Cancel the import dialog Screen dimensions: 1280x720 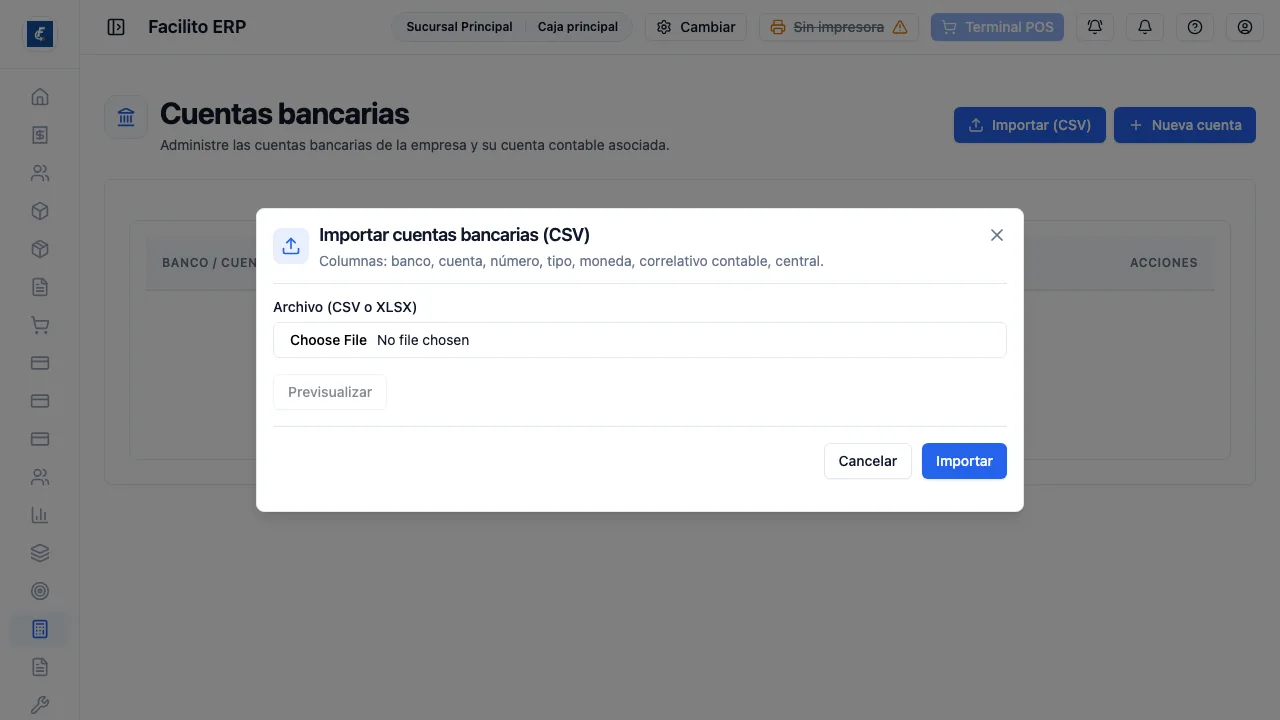pos(868,461)
